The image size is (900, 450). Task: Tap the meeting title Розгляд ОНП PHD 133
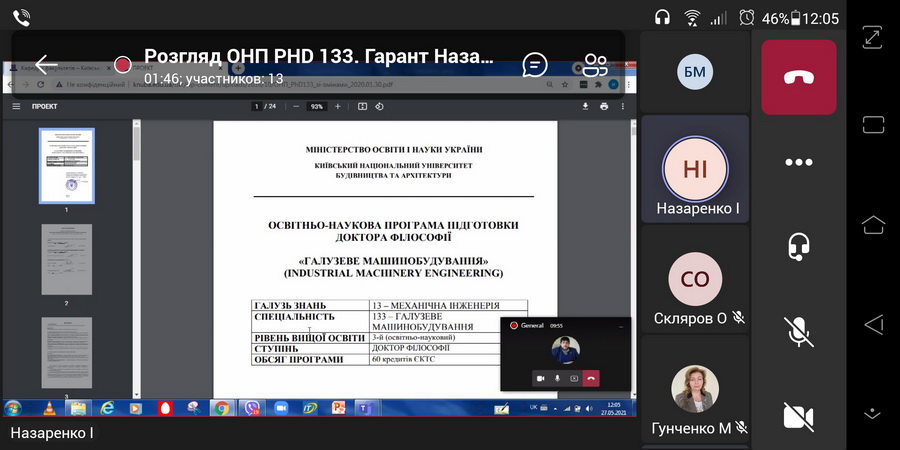(318, 56)
